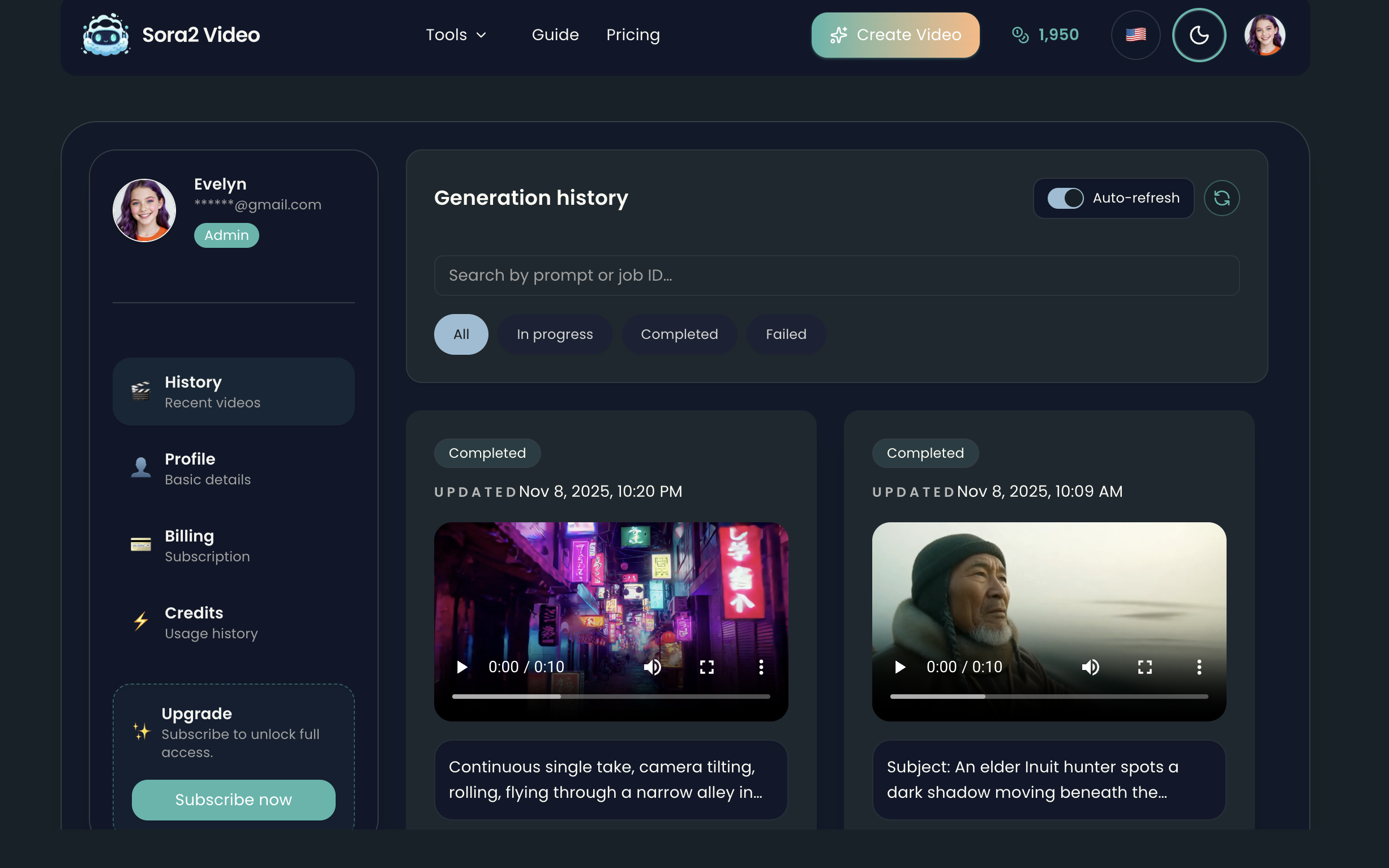Select the In progress filter

coord(554,334)
